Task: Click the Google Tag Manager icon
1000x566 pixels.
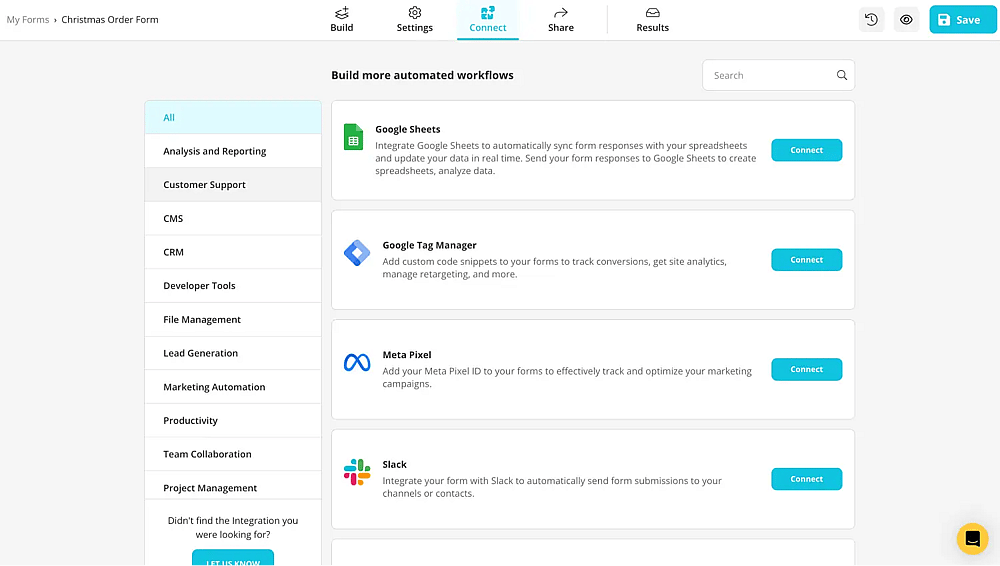Action: click(x=357, y=253)
